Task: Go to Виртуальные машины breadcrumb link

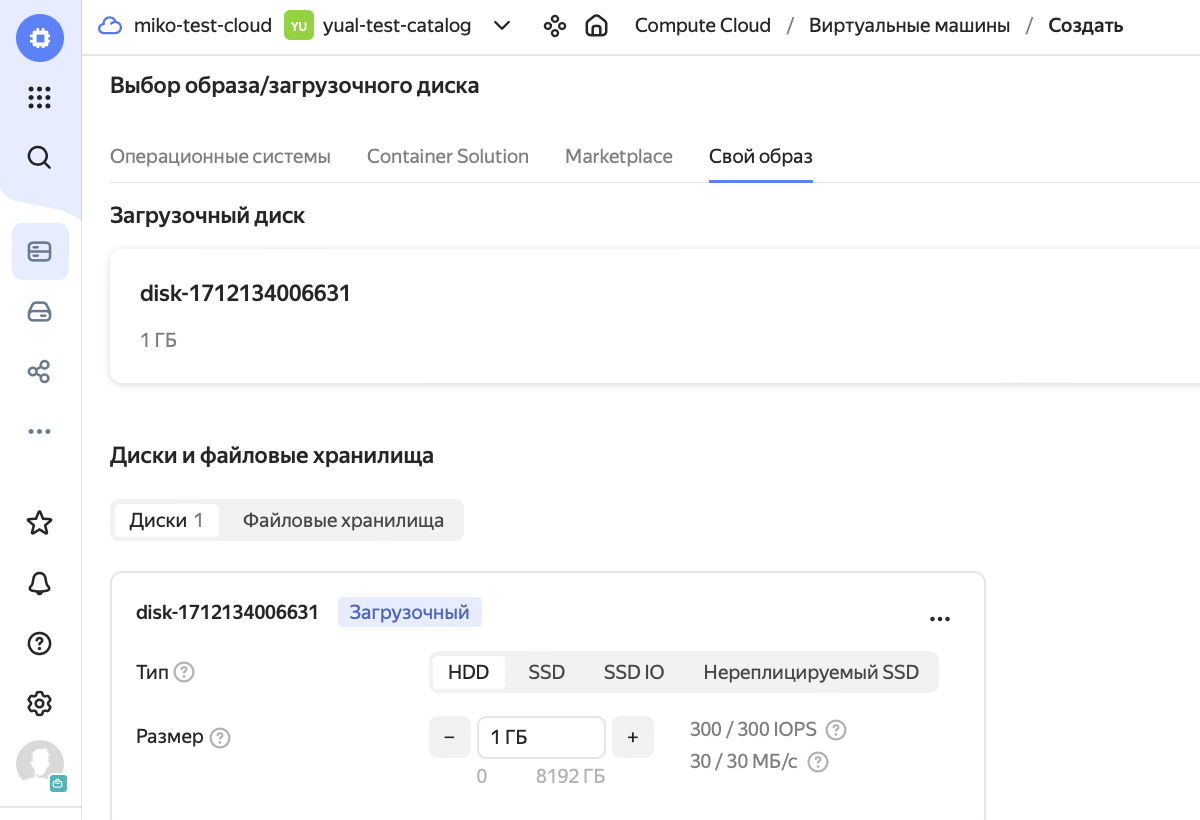Action: point(909,26)
